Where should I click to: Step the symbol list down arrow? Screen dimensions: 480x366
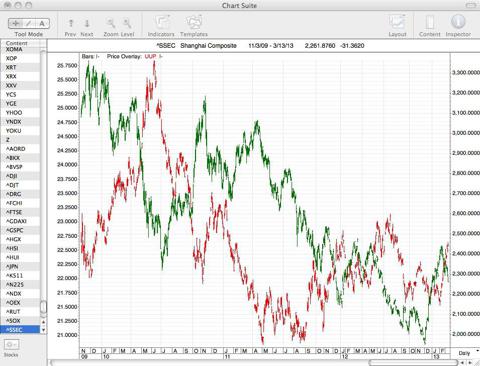pos(43,330)
